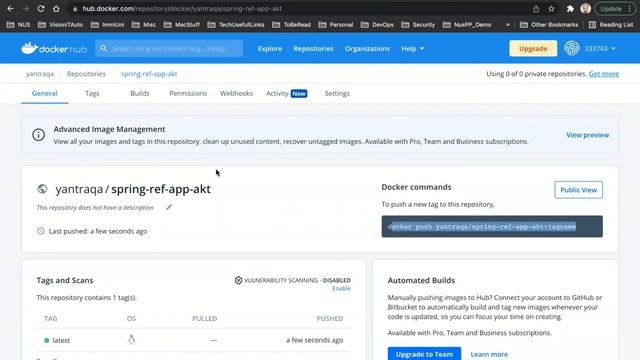Open the Webhooks tab

coord(236,93)
